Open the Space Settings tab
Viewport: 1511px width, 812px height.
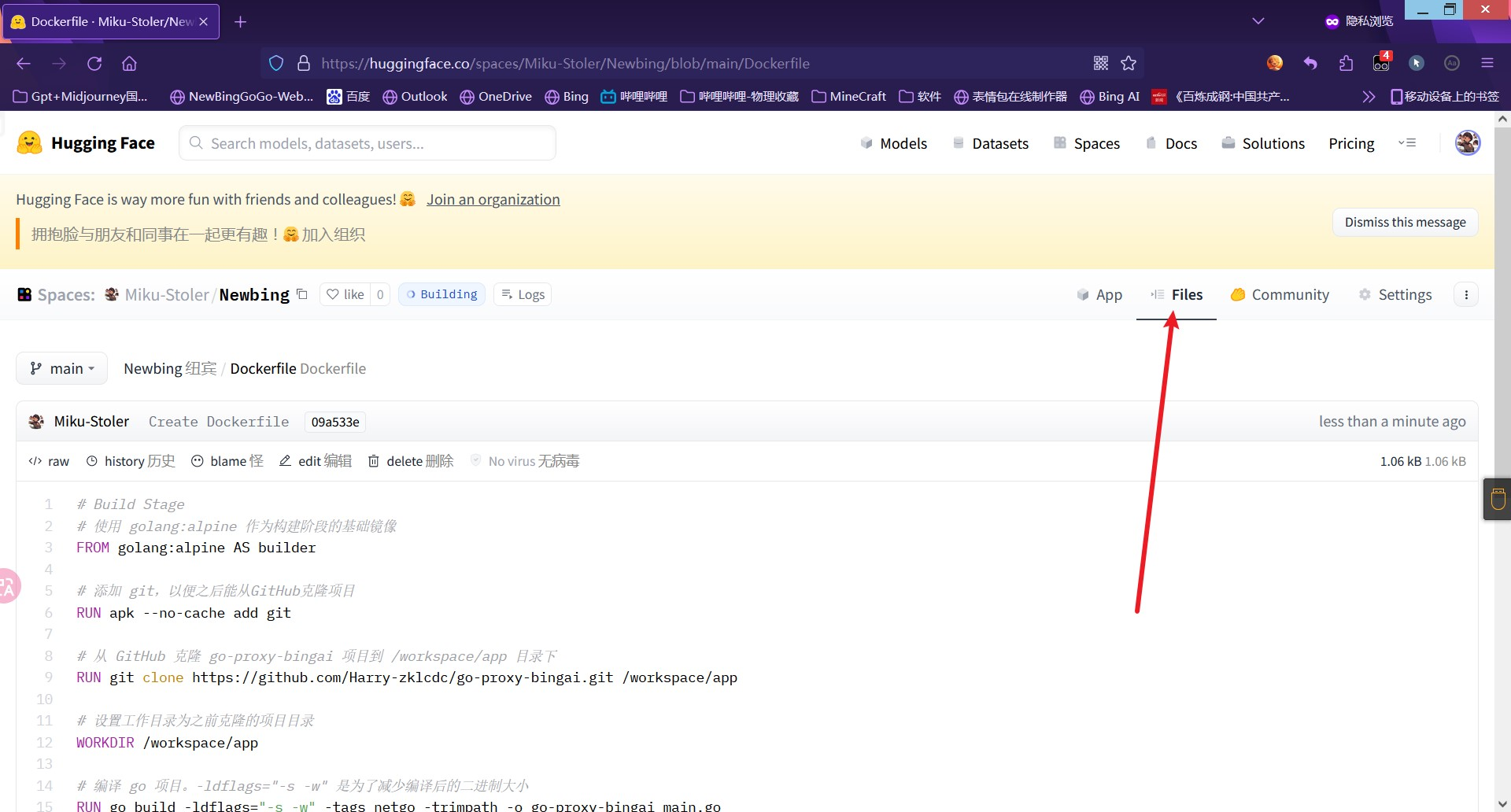click(x=1395, y=294)
